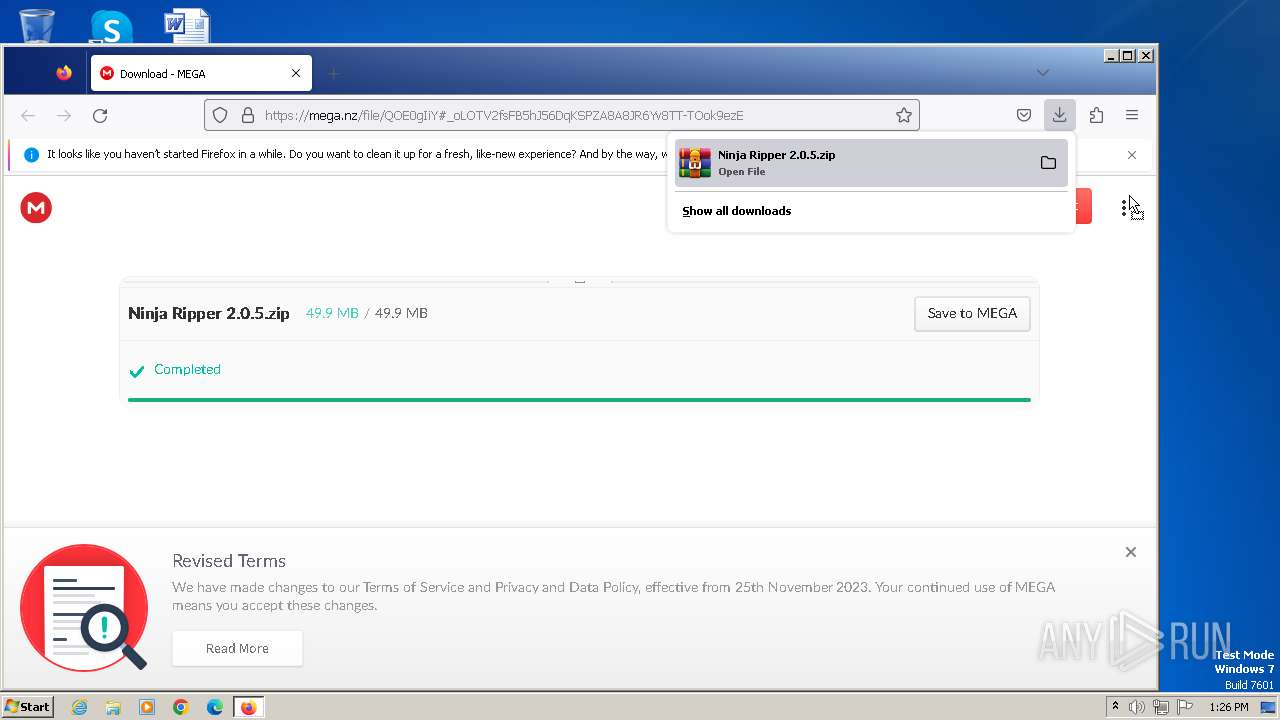Screen dimensions: 1280x720
Task: Show hidden system tray icons
Action: [x=1116, y=706]
